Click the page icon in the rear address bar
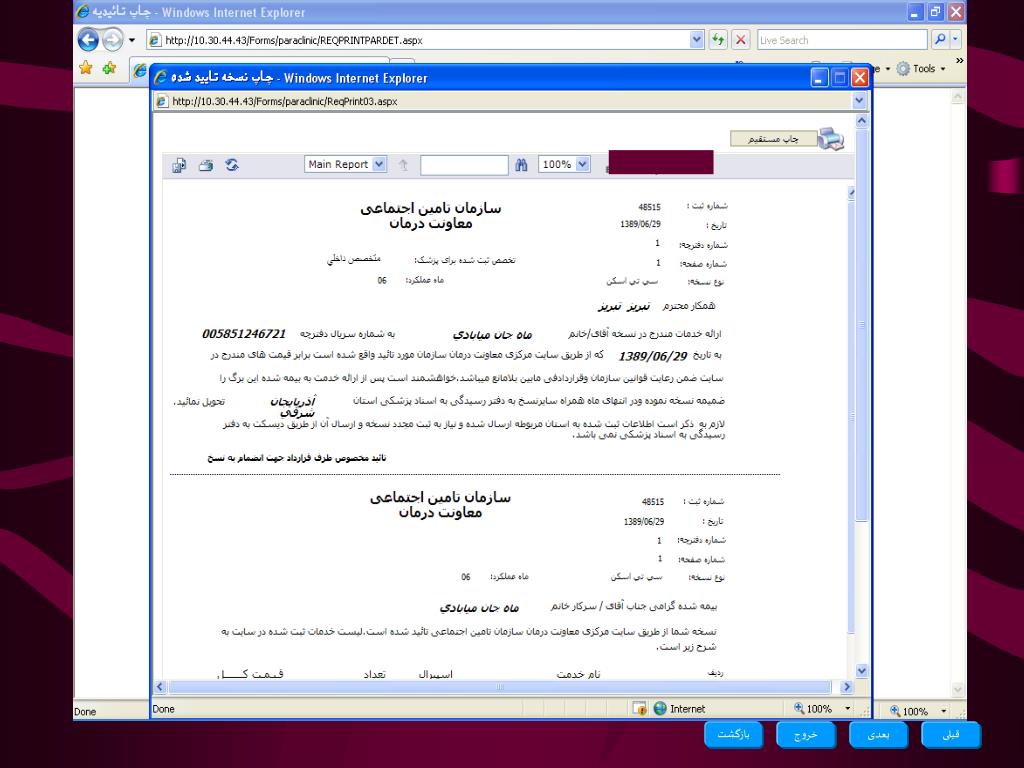1024x768 pixels. 155,40
